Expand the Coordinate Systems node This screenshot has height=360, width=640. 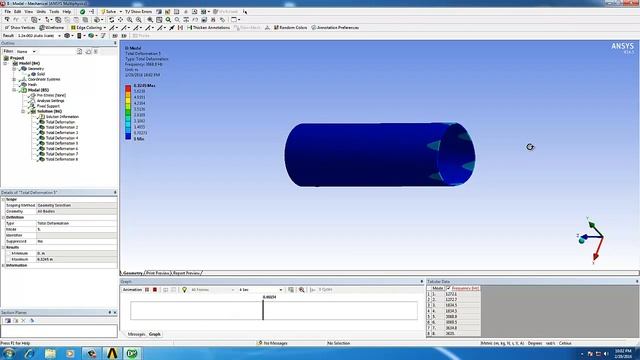(14, 80)
